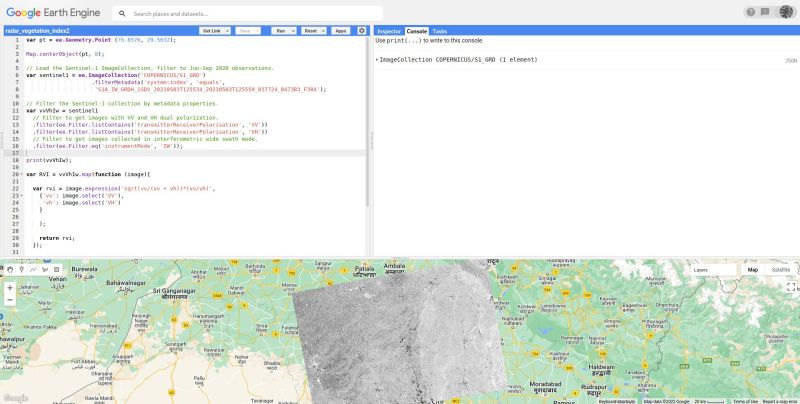800x404 pixels.
Task: Zoom in on the map
Action: point(10,288)
